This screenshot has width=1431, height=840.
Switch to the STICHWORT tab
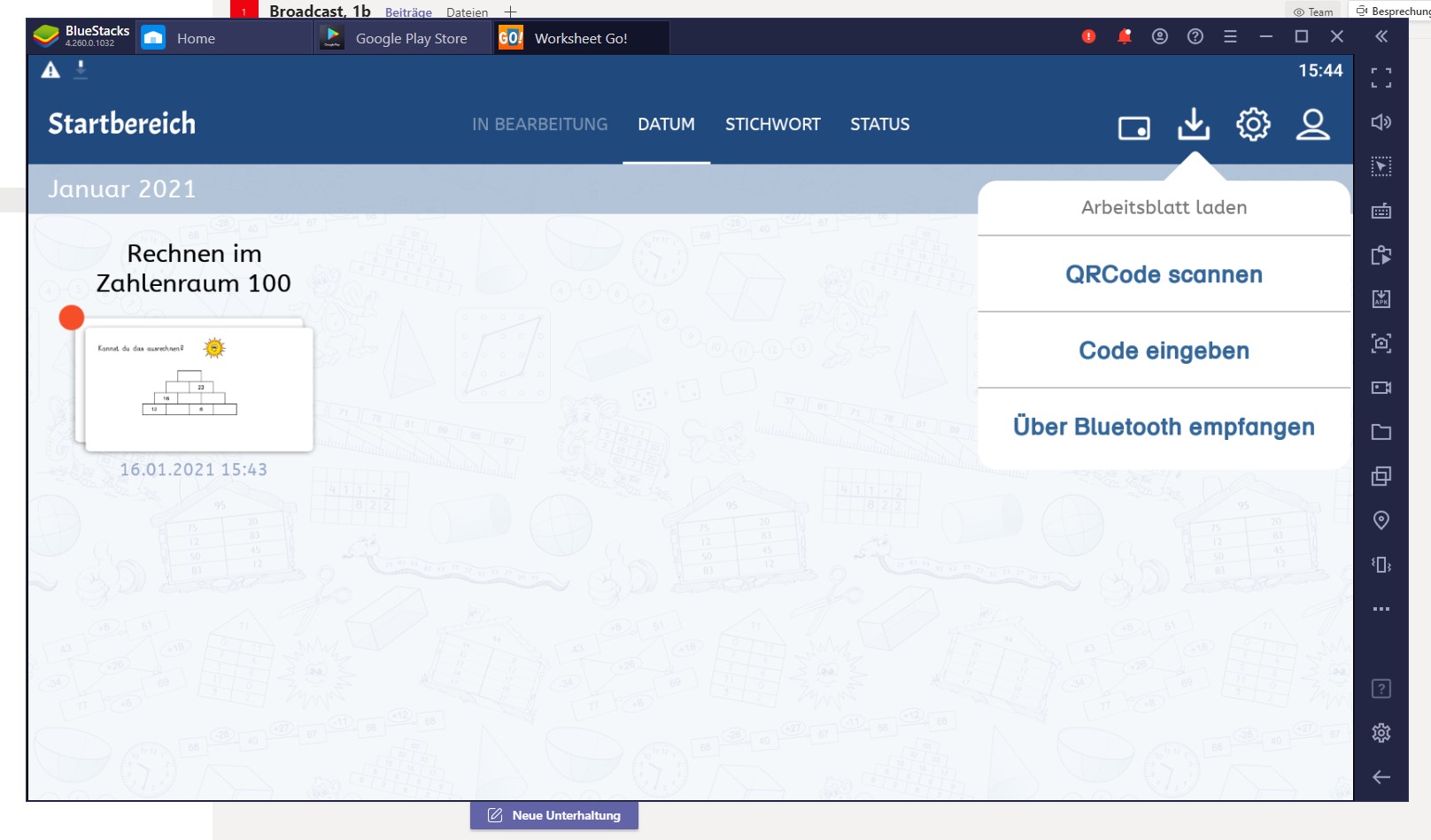click(772, 125)
